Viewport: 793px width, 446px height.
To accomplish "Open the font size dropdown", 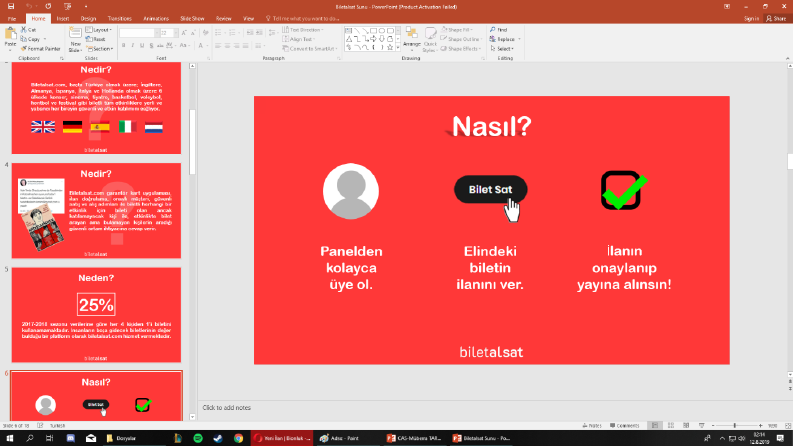I will tap(175, 33).
